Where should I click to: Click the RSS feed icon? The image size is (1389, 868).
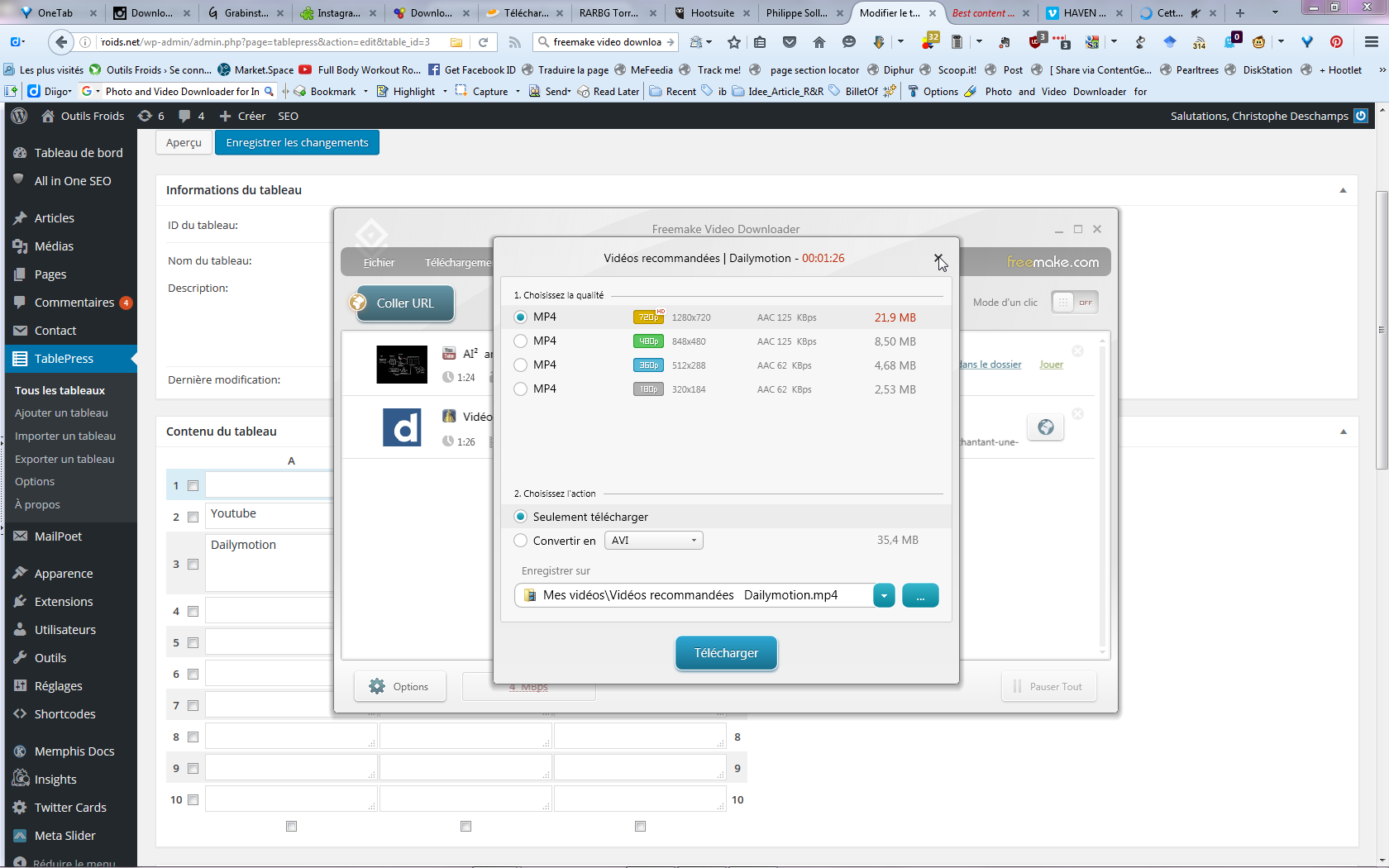[x=514, y=42]
